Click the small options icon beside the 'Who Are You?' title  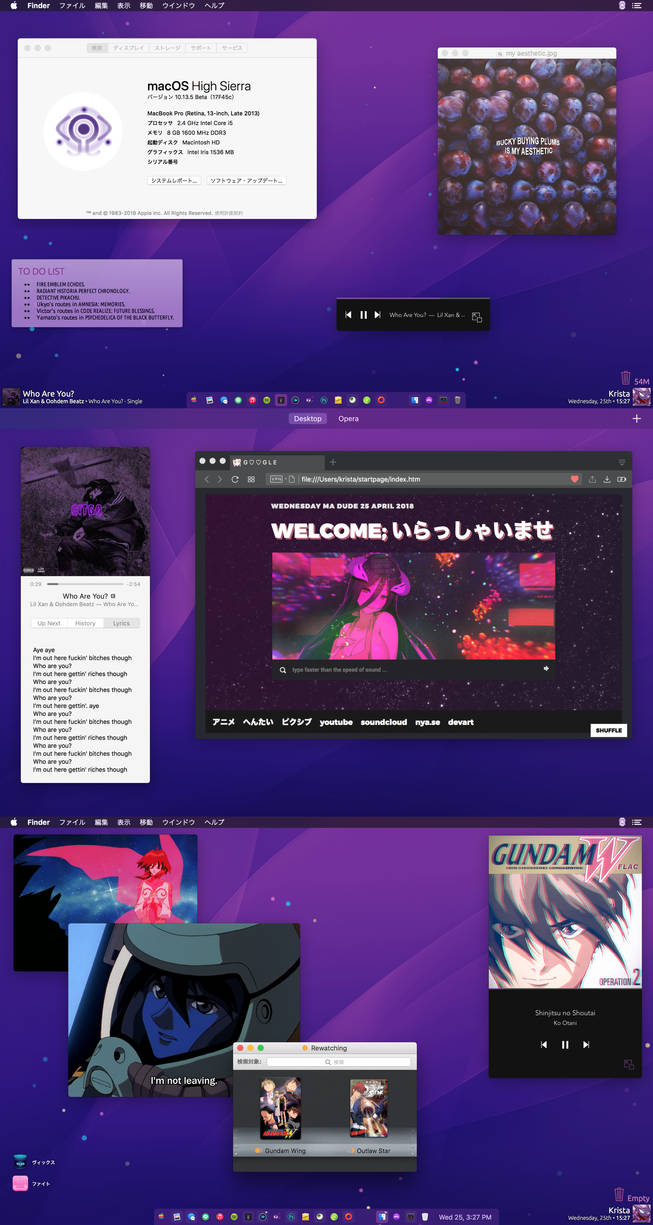click(112, 596)
